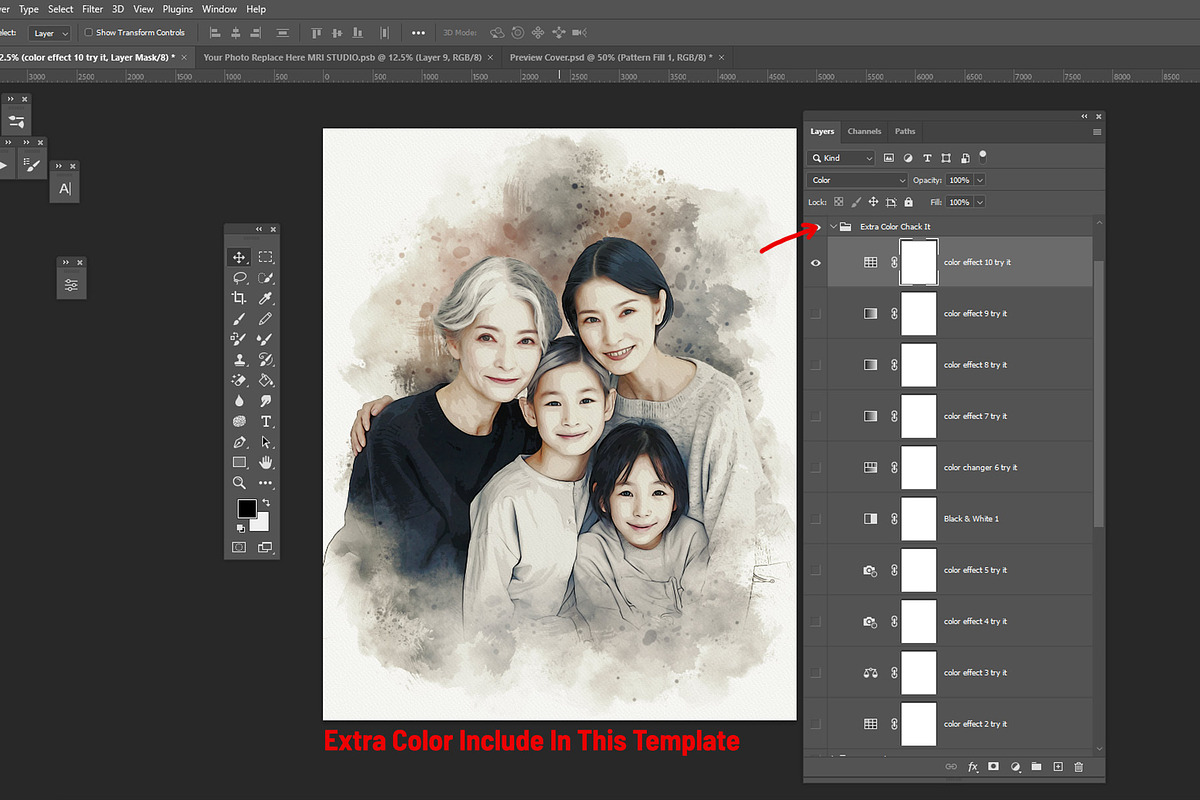
Task: Collapse the tools panel double-arrow
Action: [x=259, y=229]
